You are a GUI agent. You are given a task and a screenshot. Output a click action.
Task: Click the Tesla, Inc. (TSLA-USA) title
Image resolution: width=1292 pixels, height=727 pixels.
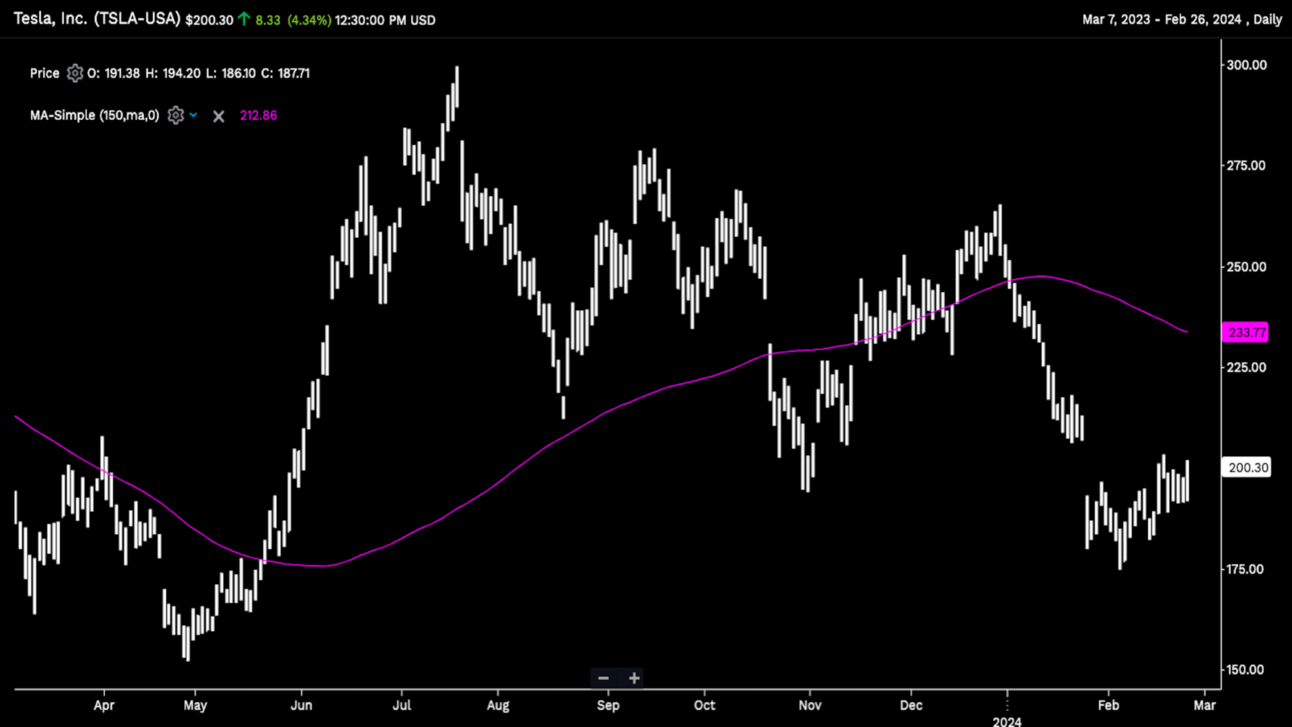97,19
